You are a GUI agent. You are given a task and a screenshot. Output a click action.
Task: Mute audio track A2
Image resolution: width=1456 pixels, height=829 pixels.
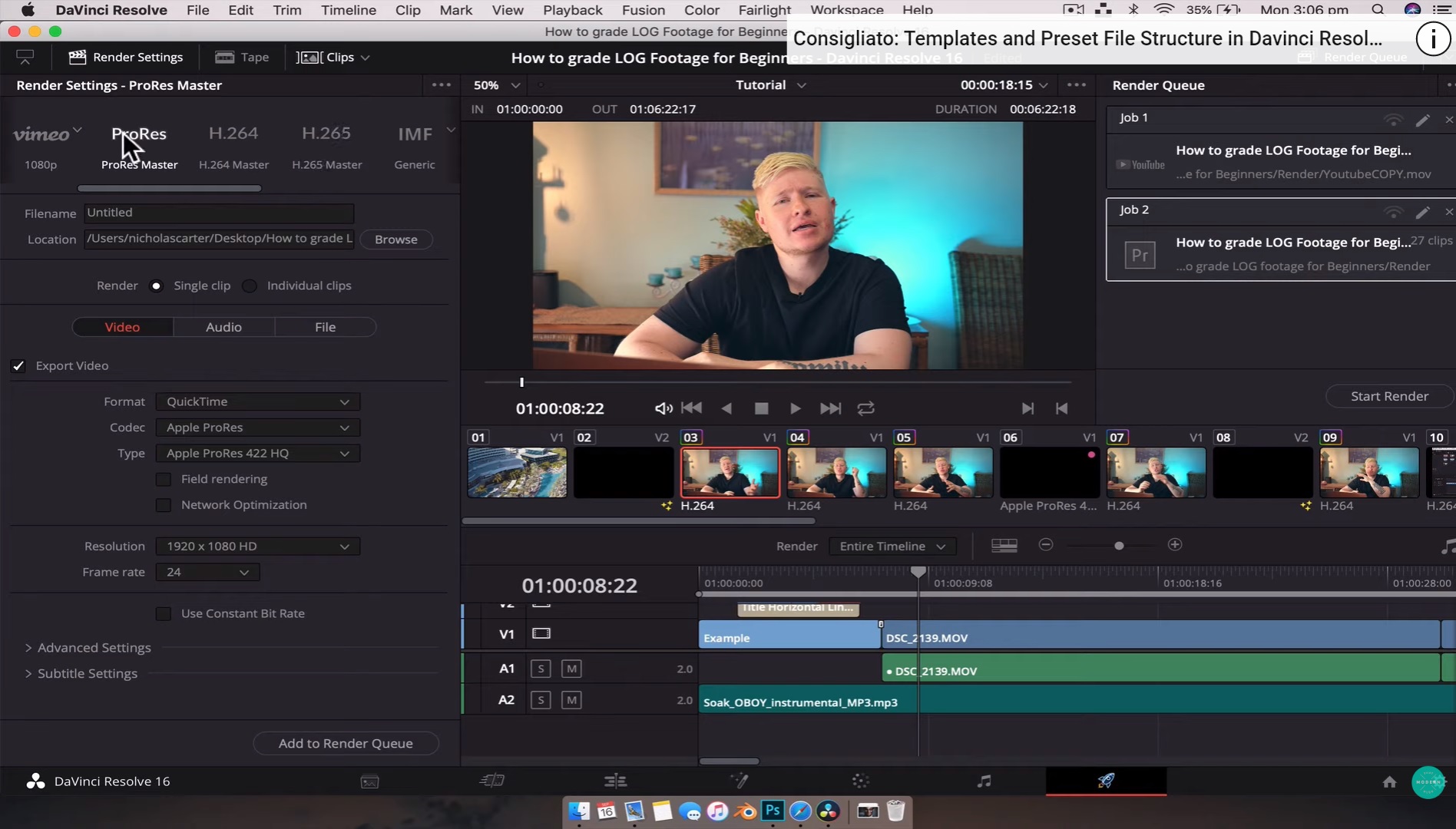click(x=571, y=700)
